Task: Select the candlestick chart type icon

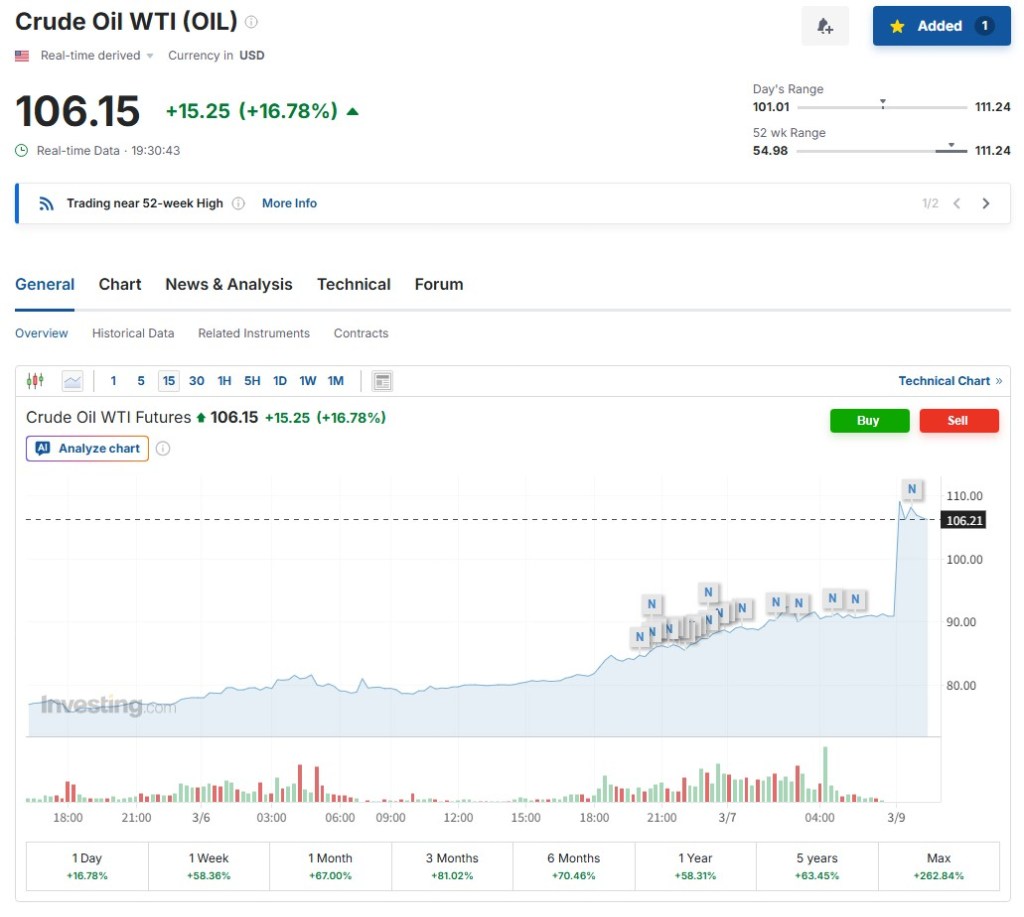Action: point(36,381)
